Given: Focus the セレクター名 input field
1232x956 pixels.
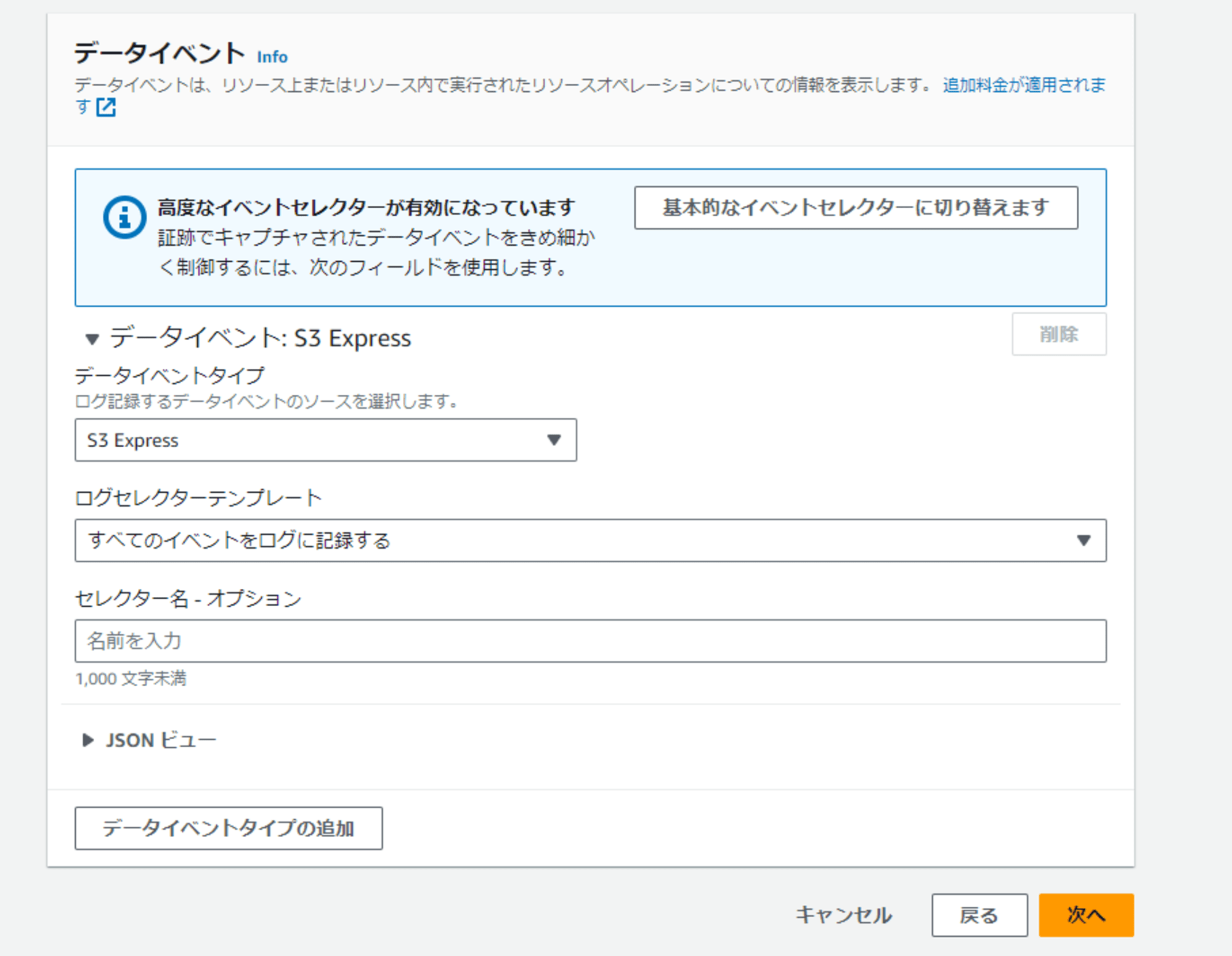Looking at the screenshot, I should point(590,641).
